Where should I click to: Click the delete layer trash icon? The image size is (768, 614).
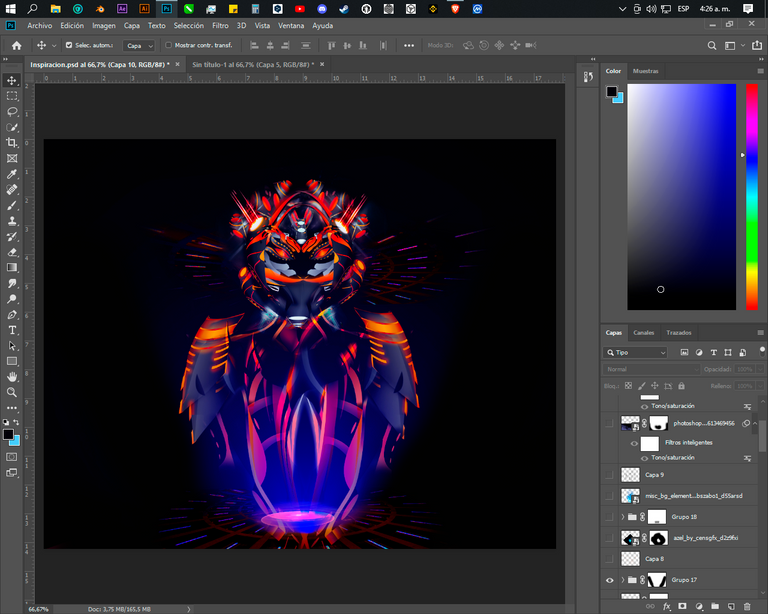[746, 606]
